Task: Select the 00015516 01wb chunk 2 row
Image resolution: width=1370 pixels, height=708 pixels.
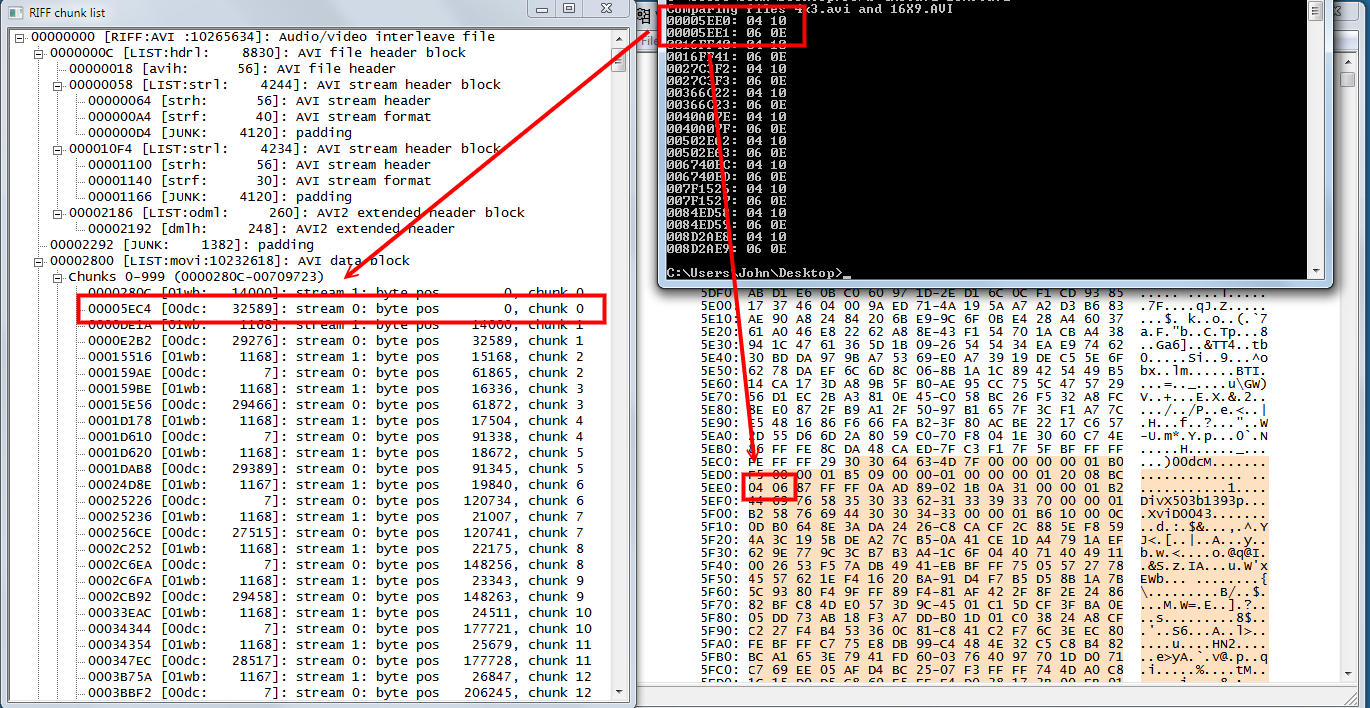Action: tap(336, 357)
